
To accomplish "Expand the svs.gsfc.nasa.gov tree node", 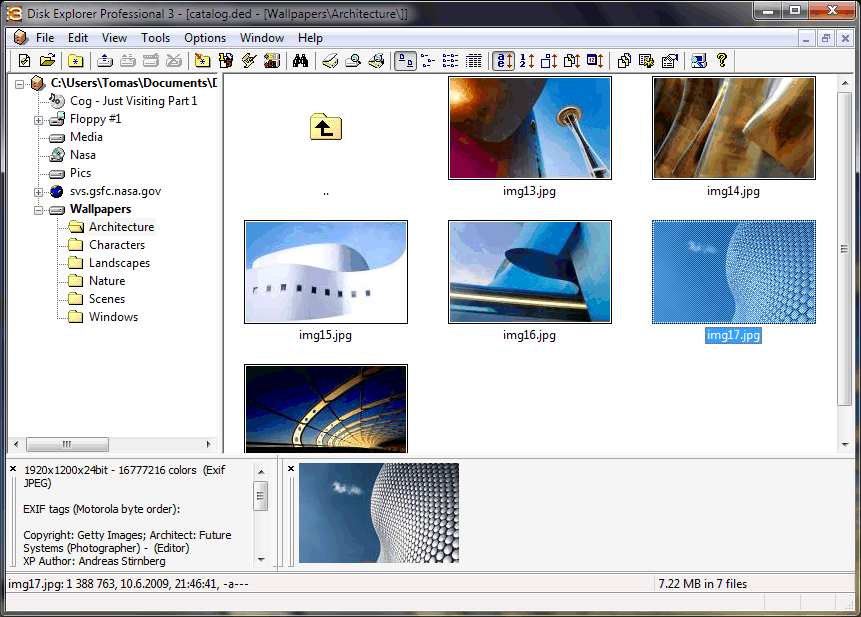I will (x=39, y=191).
